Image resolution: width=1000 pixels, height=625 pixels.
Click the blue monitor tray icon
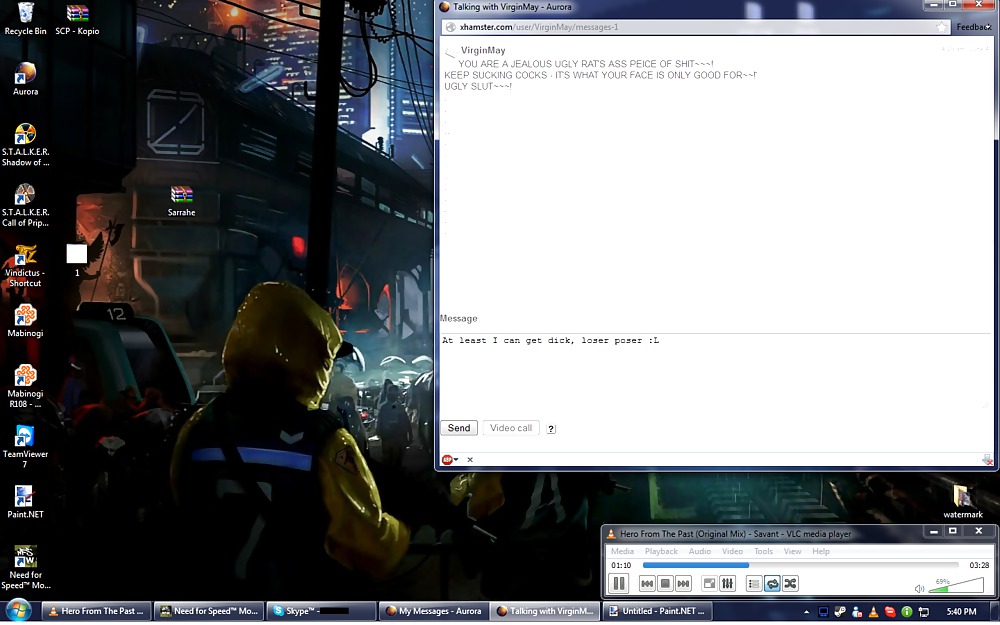tap(823, 612)
